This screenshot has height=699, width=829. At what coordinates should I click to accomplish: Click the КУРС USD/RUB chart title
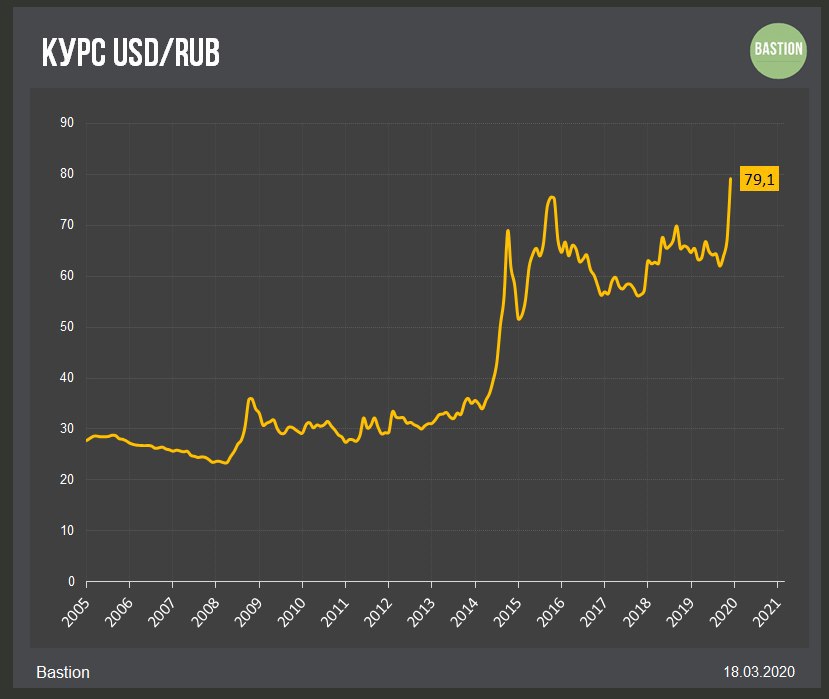click(131, 54)
